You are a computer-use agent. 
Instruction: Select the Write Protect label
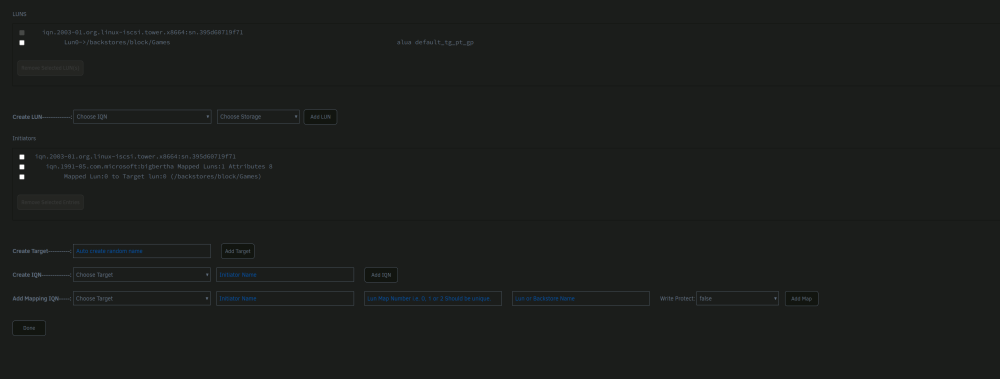(677, 299)
